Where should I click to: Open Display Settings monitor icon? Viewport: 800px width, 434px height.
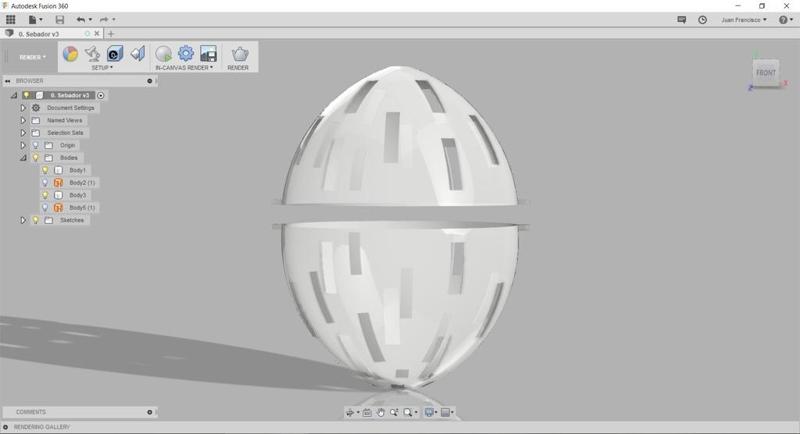click(x=429, y=413)
